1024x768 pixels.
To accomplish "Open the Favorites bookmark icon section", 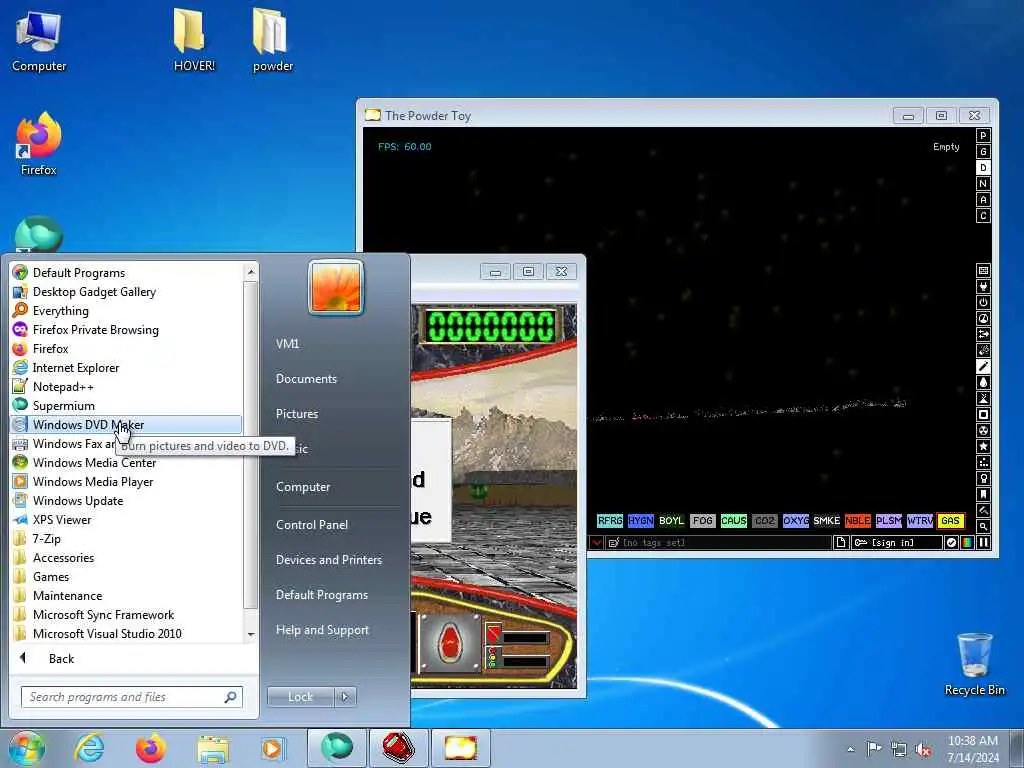I will coord(984,494).
